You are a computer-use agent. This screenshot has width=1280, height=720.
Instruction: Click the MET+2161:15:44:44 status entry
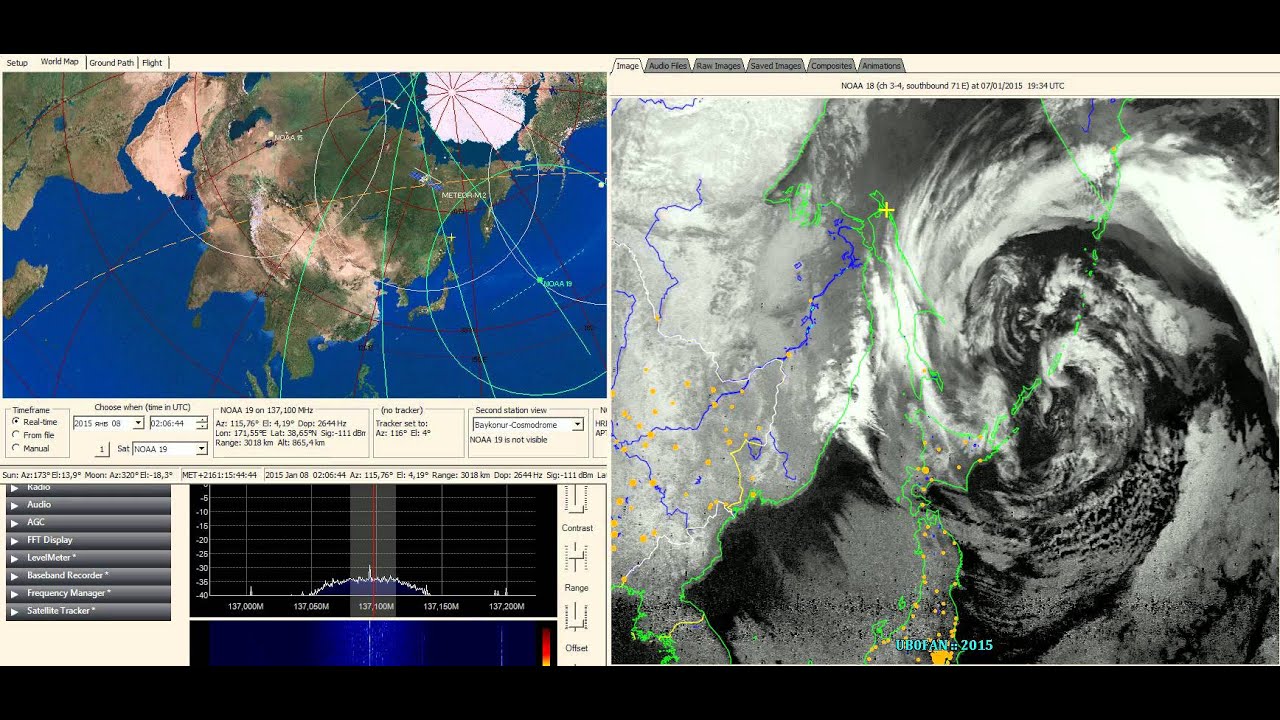[220, 475]
